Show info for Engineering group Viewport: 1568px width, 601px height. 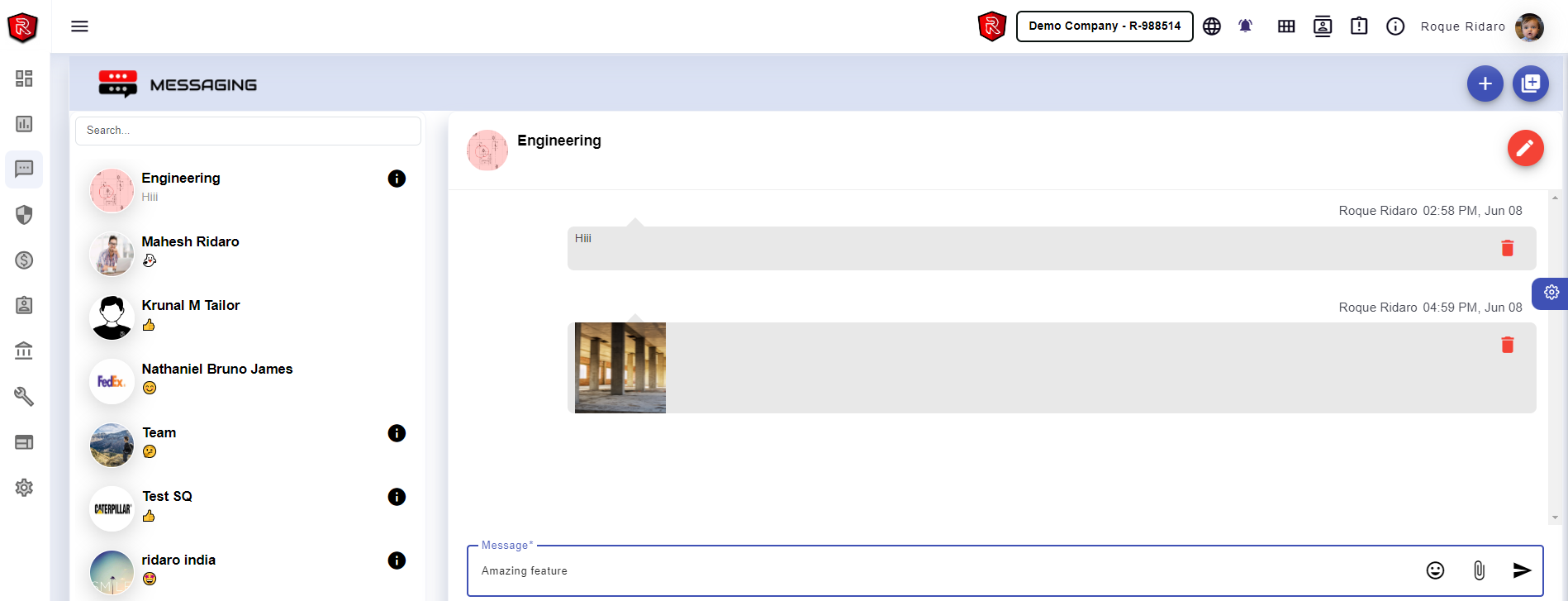pyautogui.click(x=397, y=179)
